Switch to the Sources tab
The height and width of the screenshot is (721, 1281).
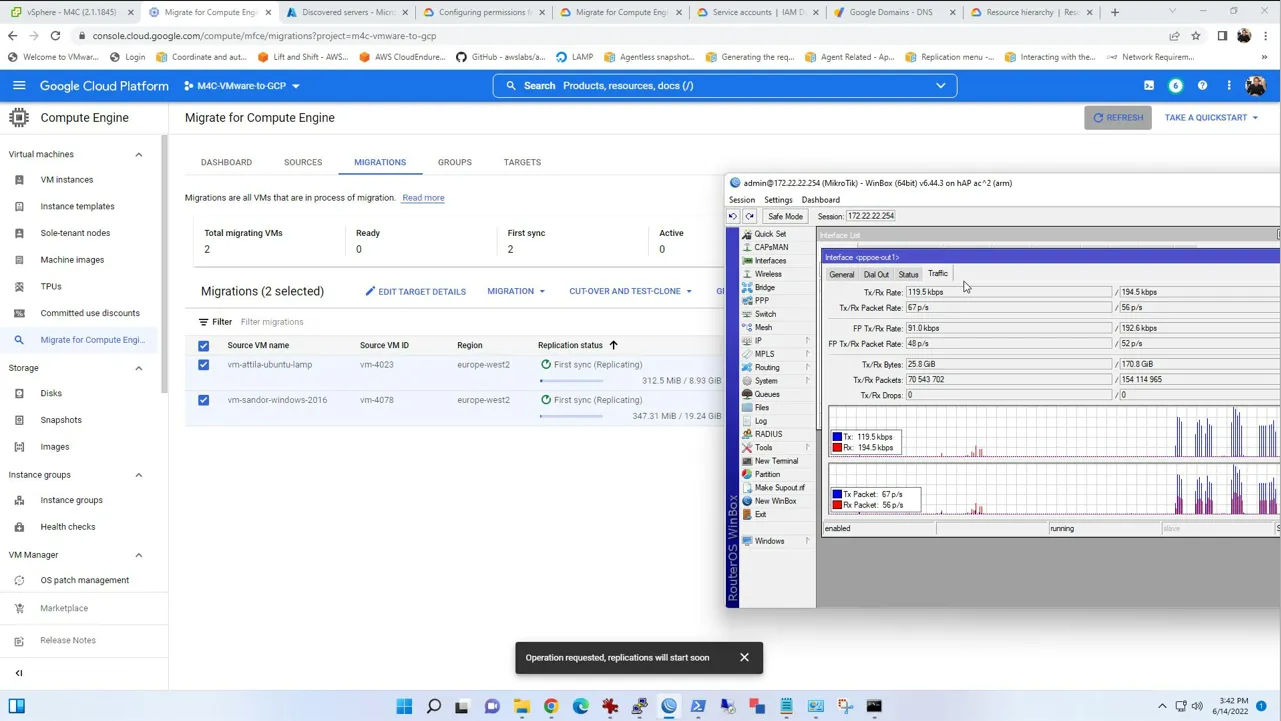[303, 162]
